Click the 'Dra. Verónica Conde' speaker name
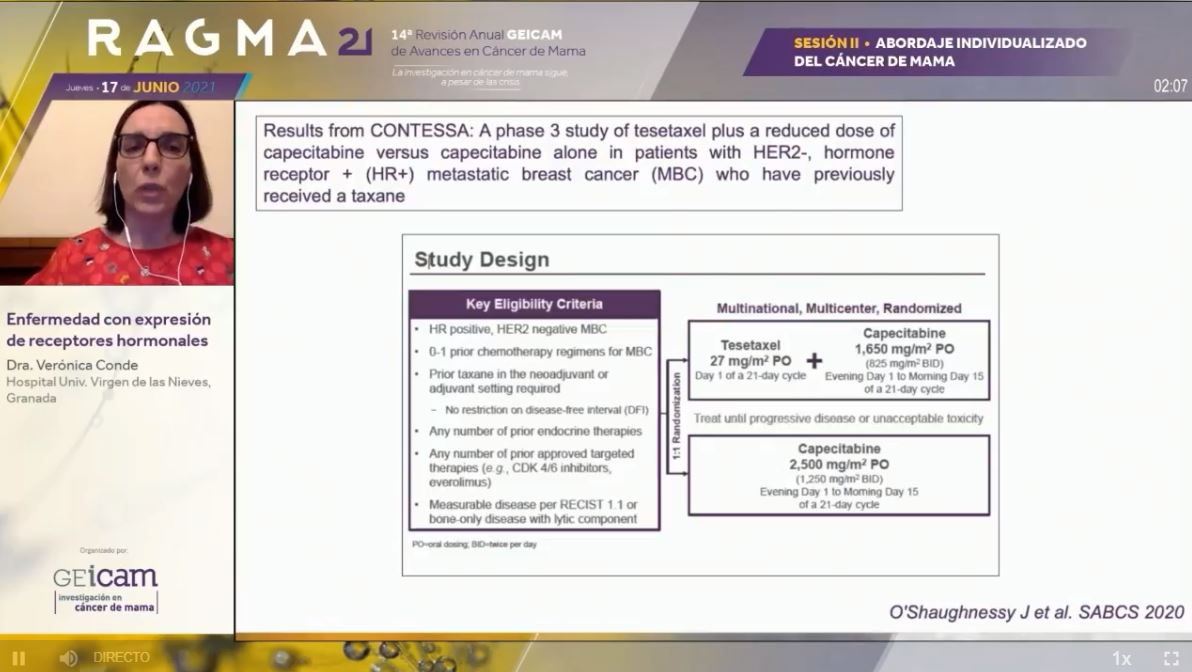 (x=72, y=366)
